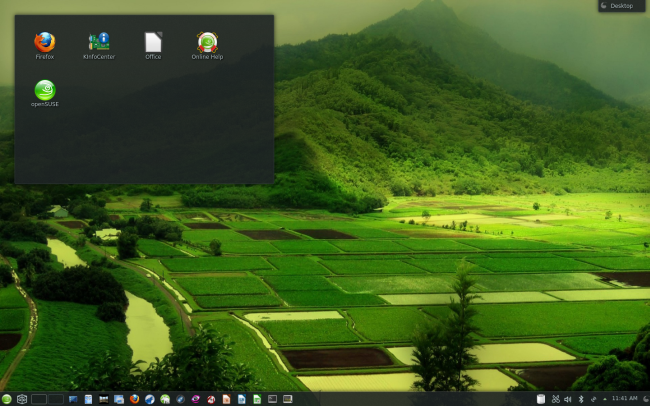Open the blue document app in the panel
The width and height of the screenshot is (650, 406).
(x=88, y=399)
